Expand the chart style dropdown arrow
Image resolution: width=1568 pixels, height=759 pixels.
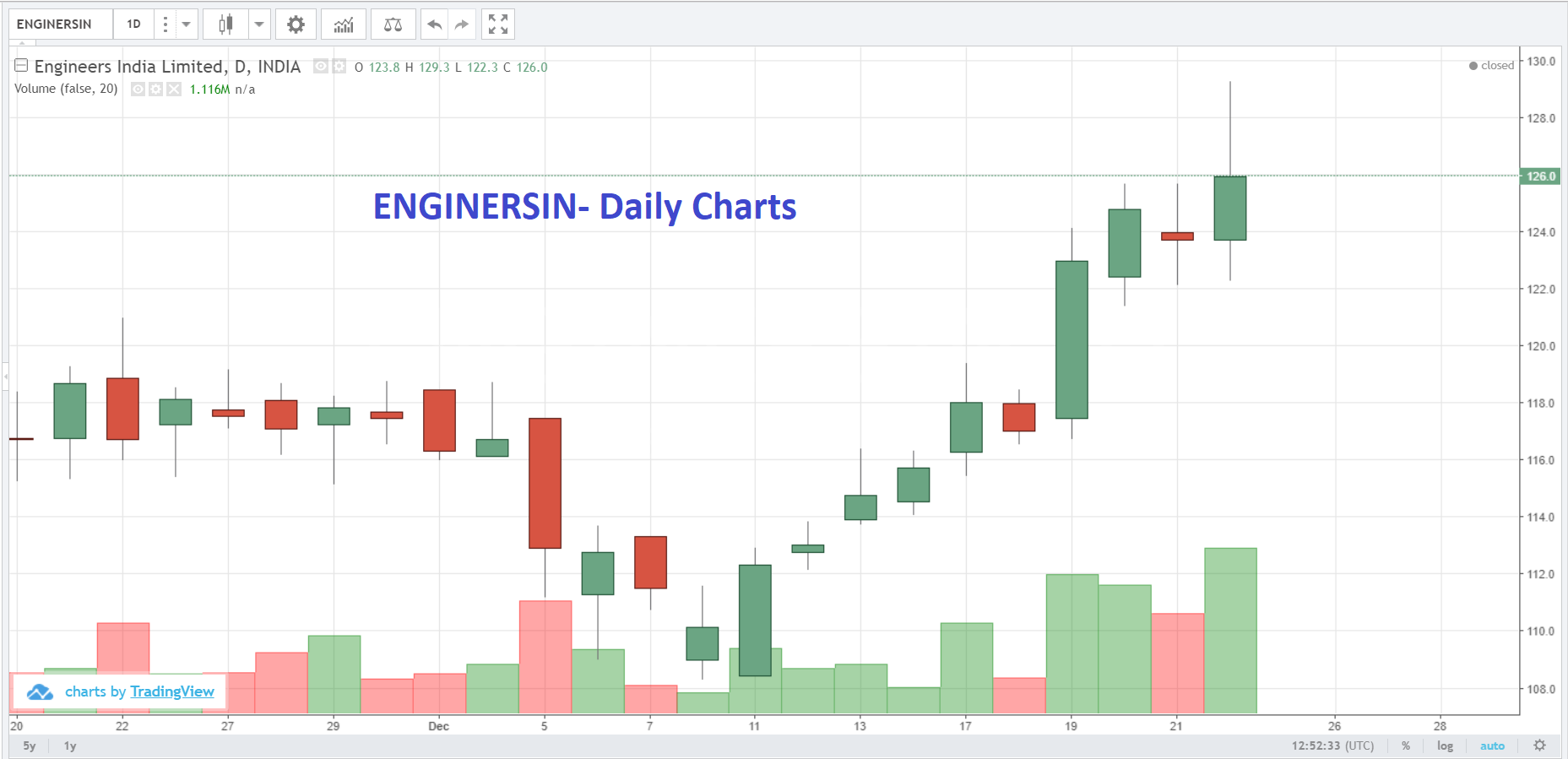(259, 24)
